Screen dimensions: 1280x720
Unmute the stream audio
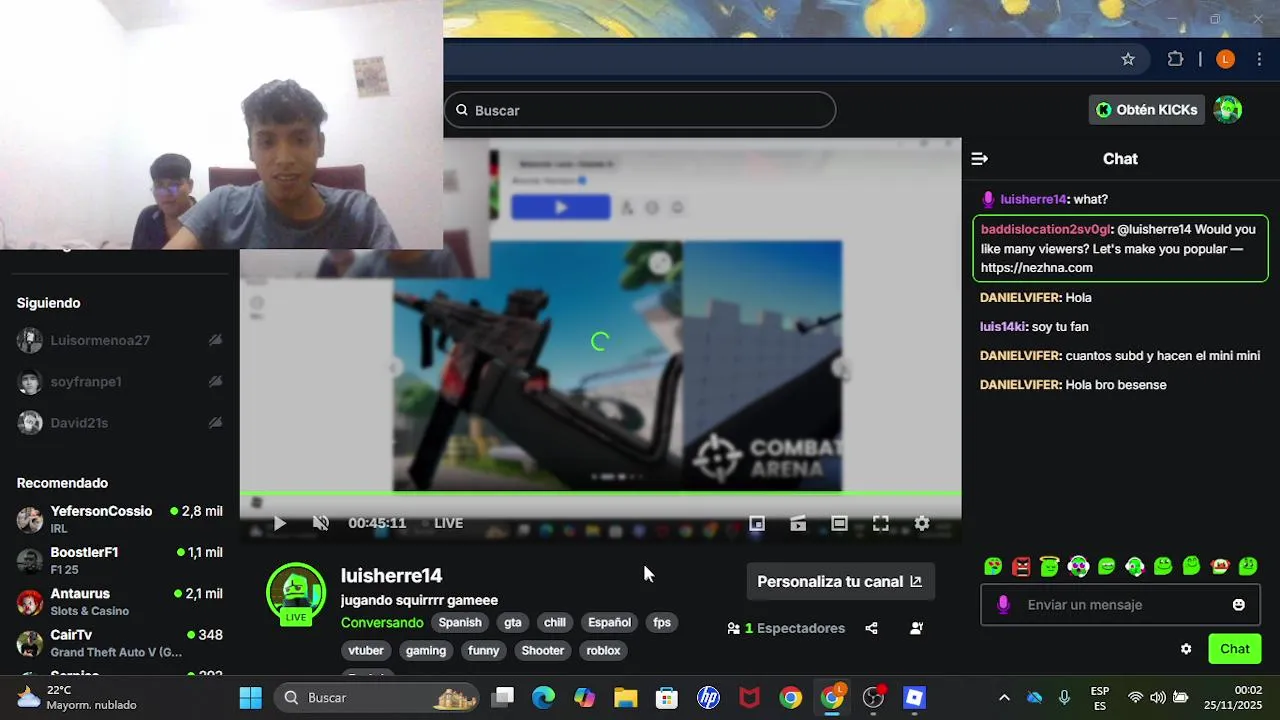321,523
